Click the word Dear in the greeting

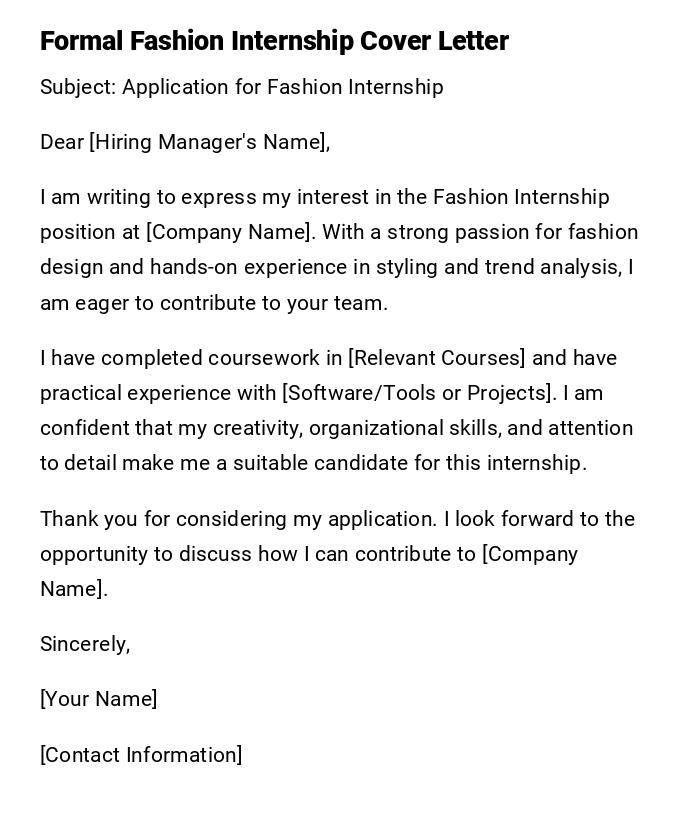click(x=62, y=143)
